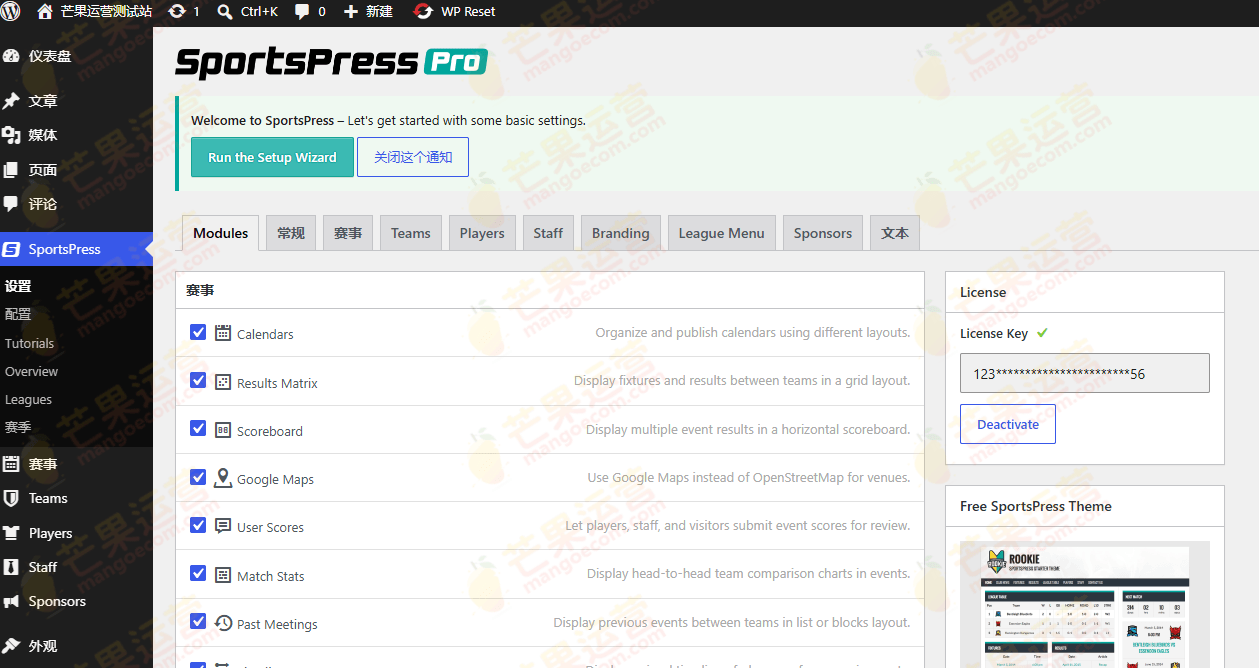
Task: Open the Staff settings tab
Action: click(x=548, y=233)
